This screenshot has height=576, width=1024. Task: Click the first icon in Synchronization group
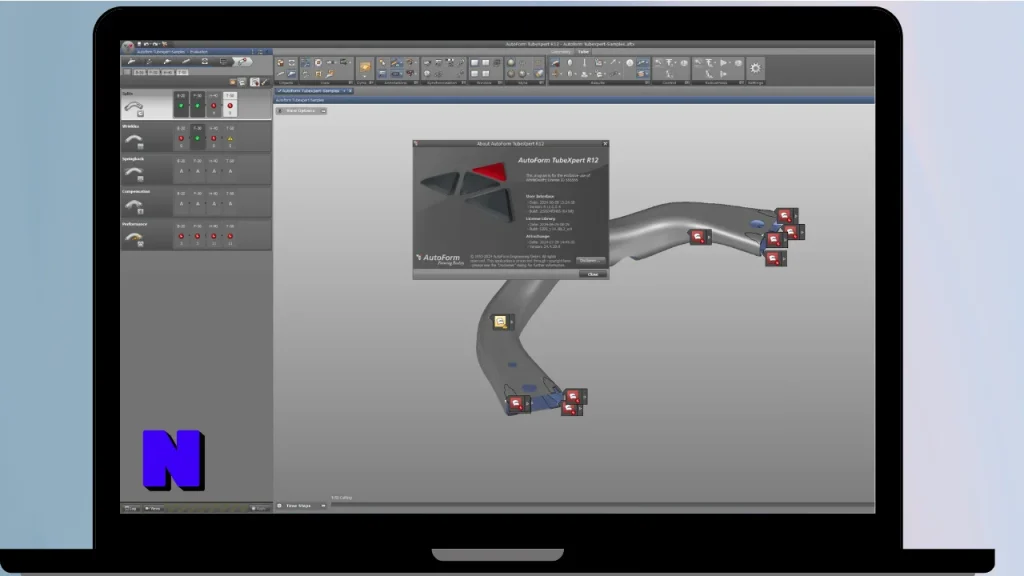[x=427, y=63]
